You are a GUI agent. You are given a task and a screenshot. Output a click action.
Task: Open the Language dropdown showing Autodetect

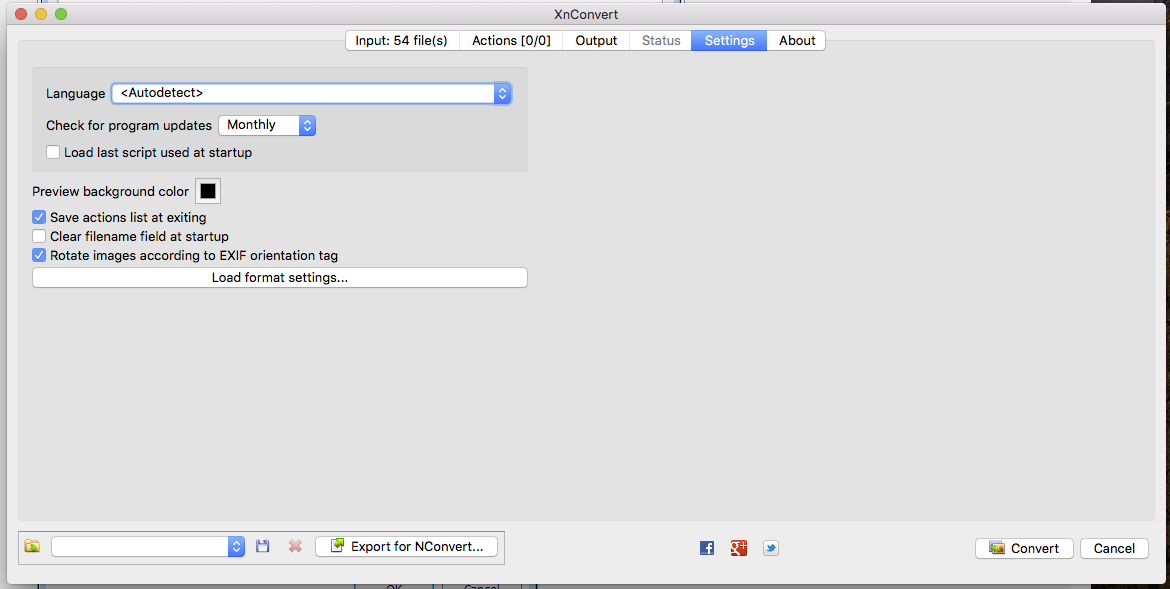tap(311, 93)
